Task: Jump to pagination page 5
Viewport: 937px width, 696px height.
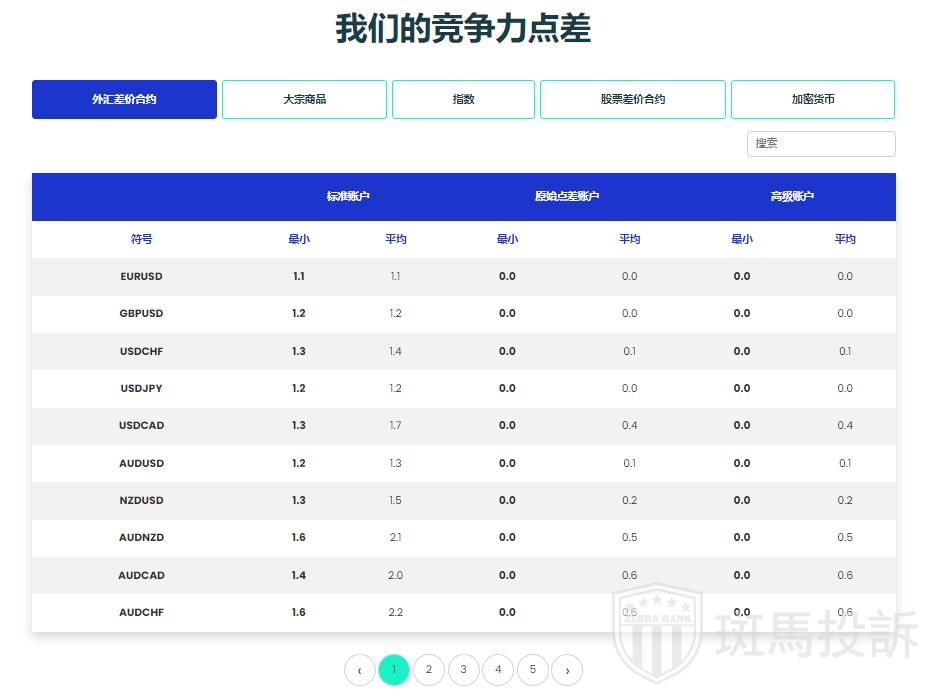Action: (x=532, y=670)
